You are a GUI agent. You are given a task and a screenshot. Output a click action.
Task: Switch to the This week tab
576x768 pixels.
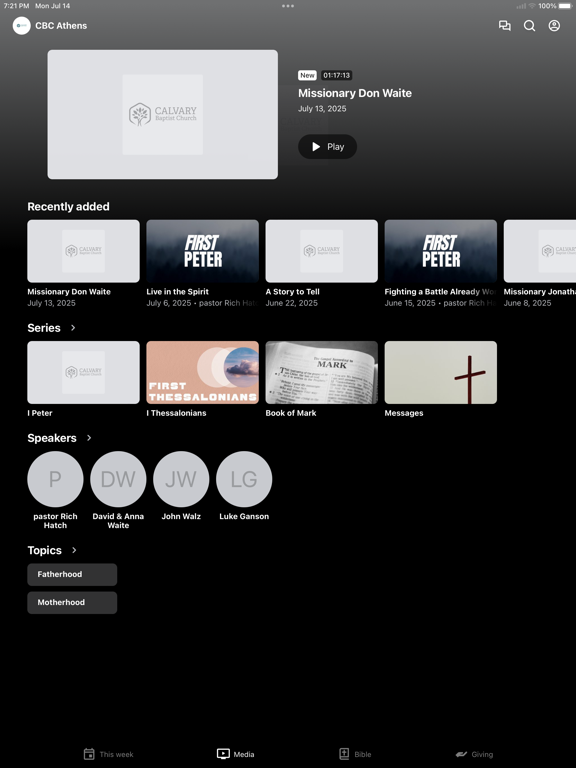pos(108,754)
